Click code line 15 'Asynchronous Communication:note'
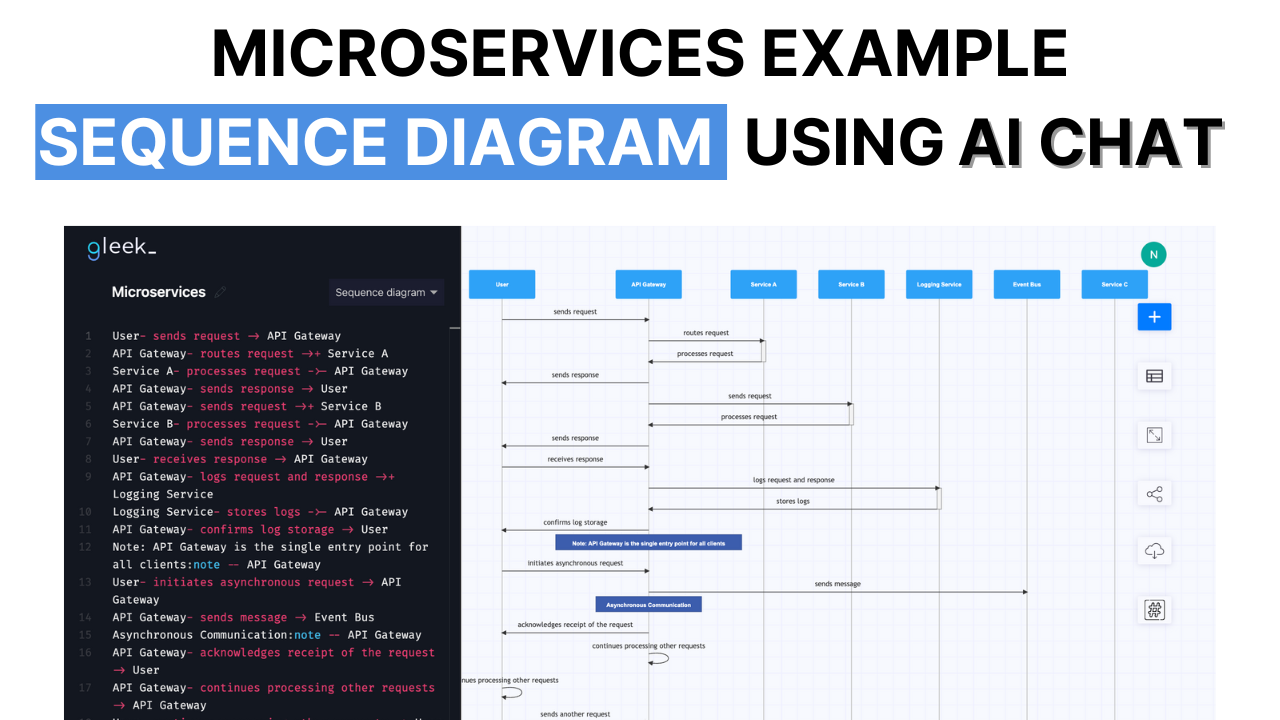Image resolution: width=1280 pixels, height=720 pixels. [x=267, y=635]
